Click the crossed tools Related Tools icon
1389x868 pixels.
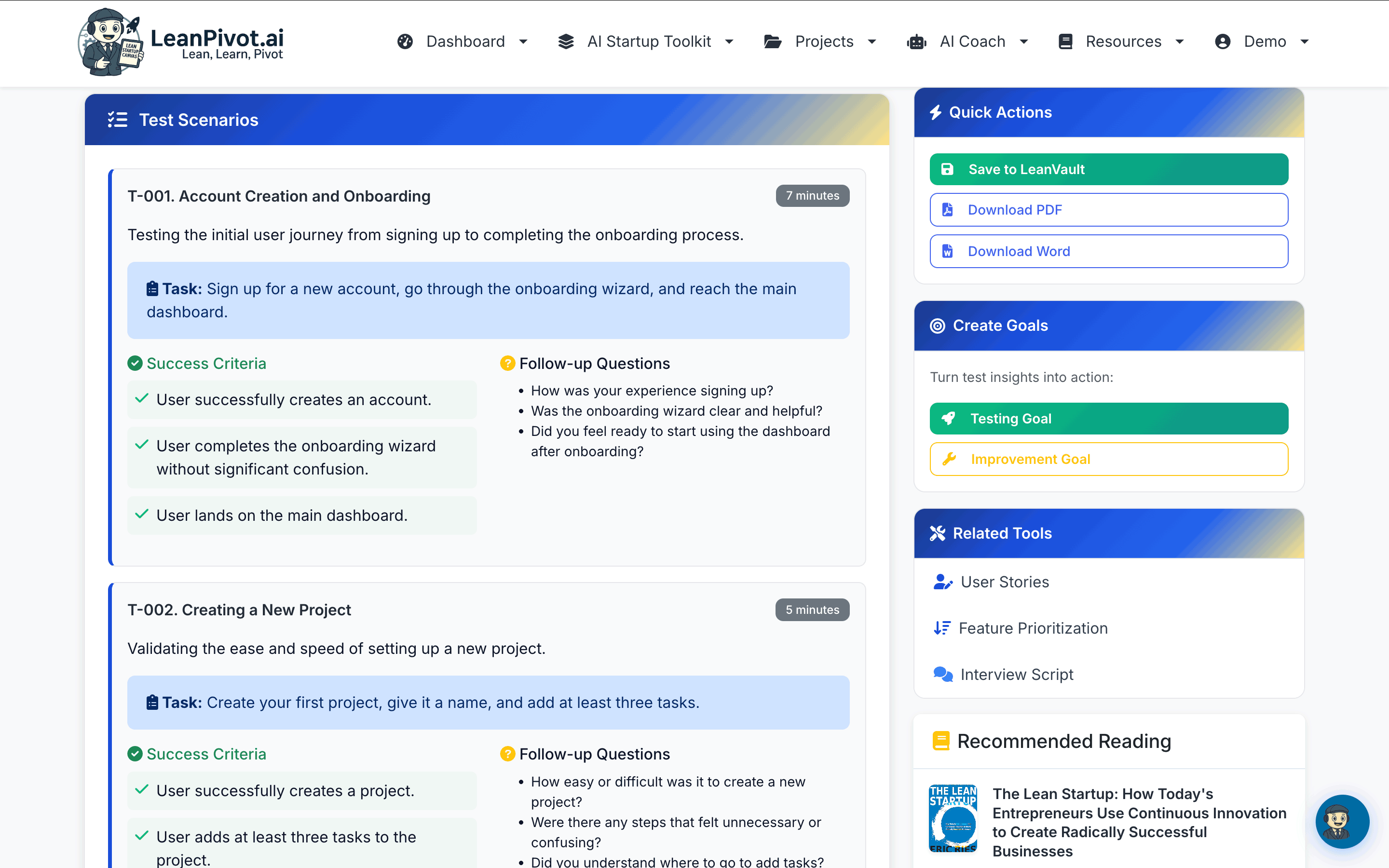[x=937, y=533]
